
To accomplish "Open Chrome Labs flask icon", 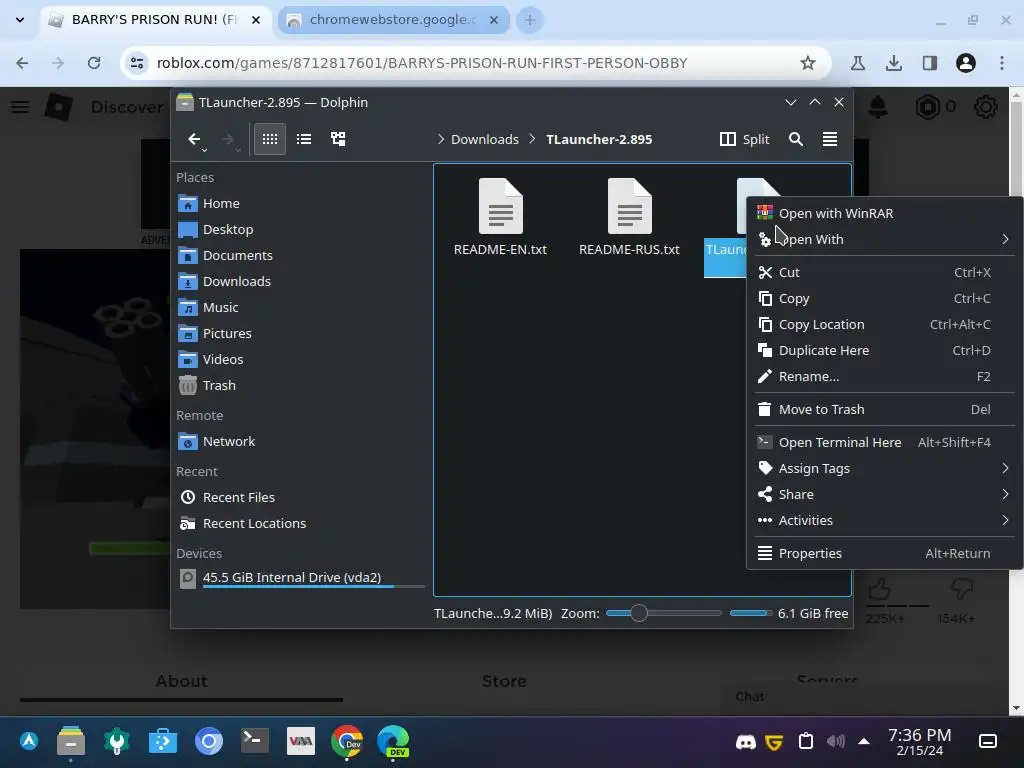I will (857, 63).
